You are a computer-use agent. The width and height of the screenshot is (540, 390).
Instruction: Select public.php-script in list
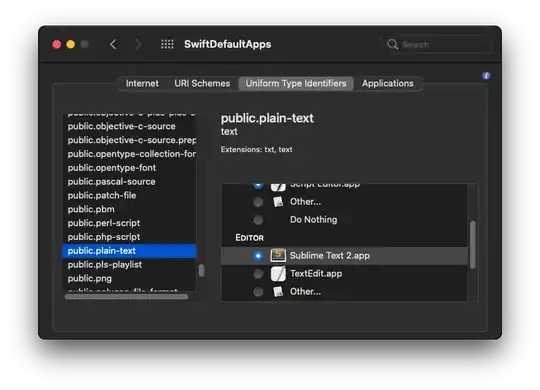[x=129, y=237]
